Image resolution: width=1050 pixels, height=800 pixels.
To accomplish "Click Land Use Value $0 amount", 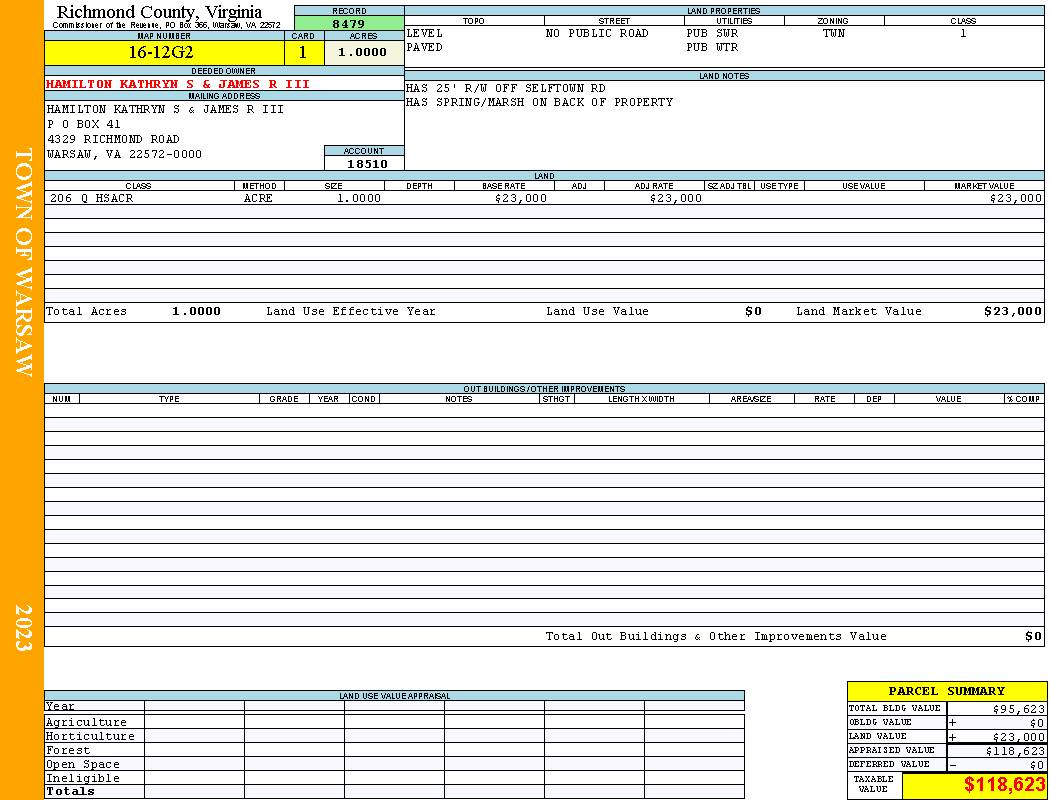I will pos(753,311).
